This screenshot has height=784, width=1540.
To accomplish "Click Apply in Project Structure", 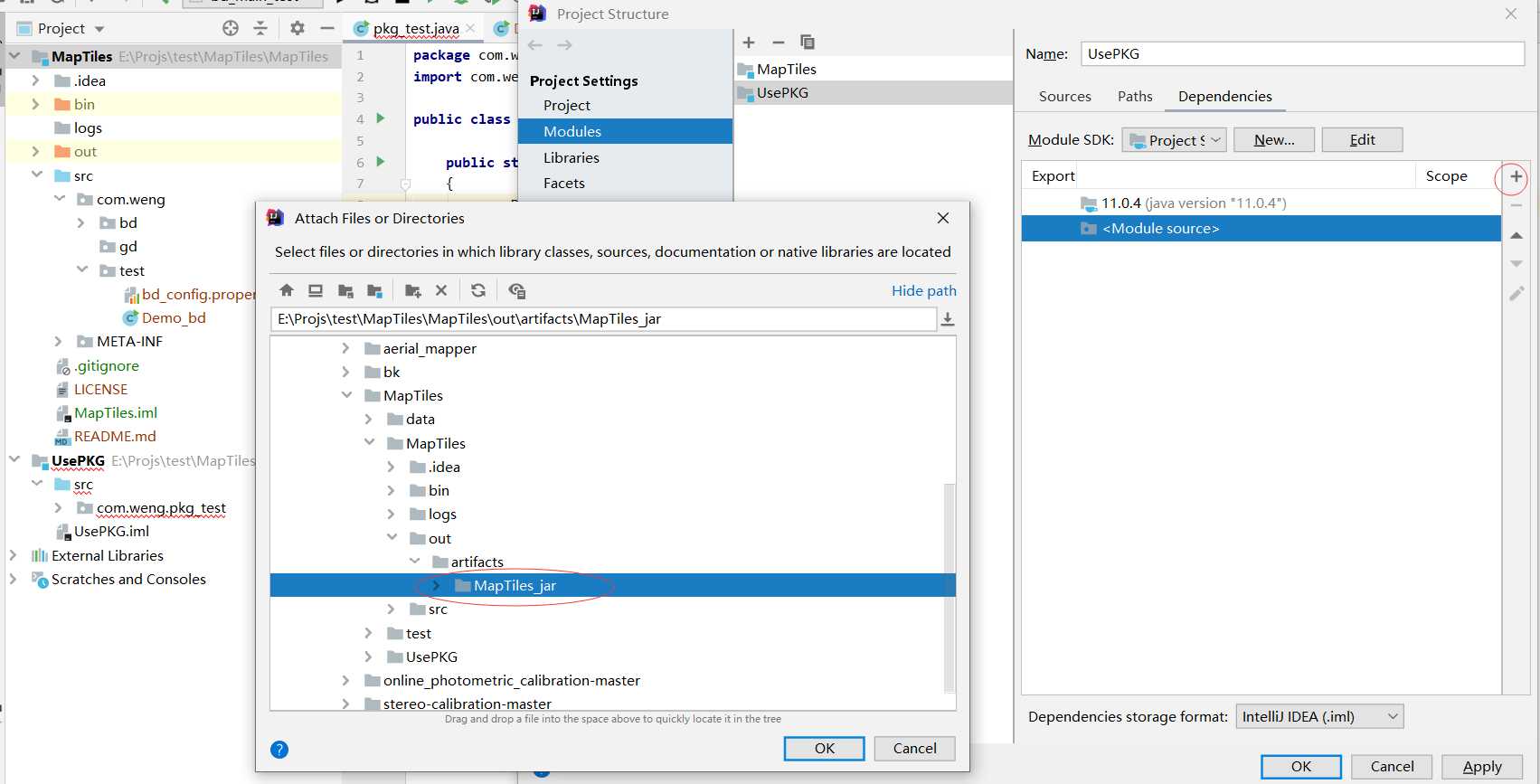I will (1482, 767).
